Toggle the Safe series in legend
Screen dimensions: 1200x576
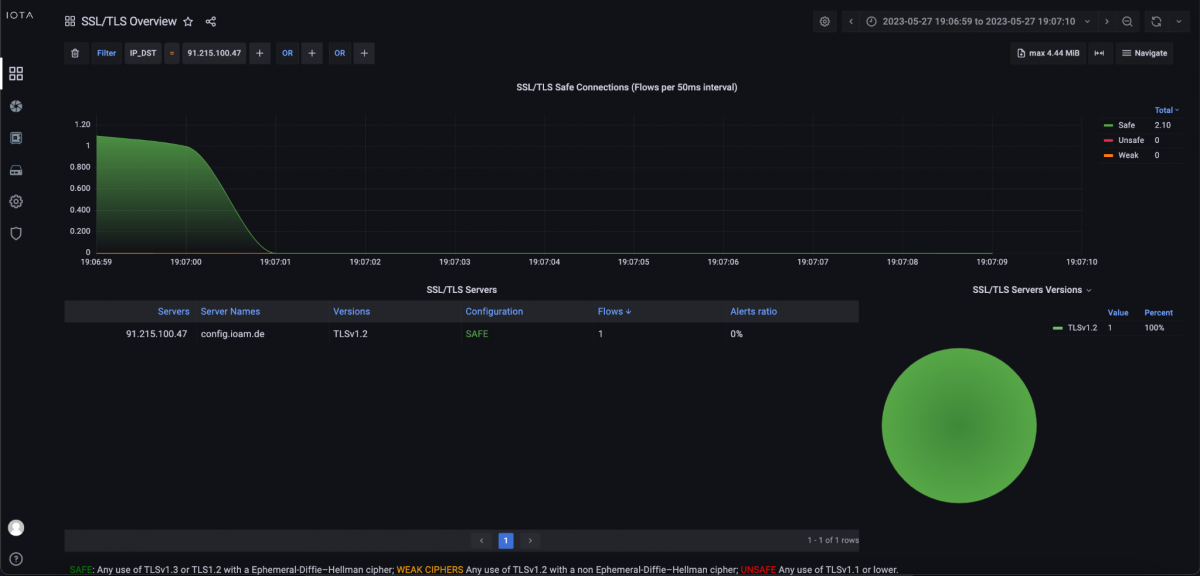click(x=1126, y=125)
